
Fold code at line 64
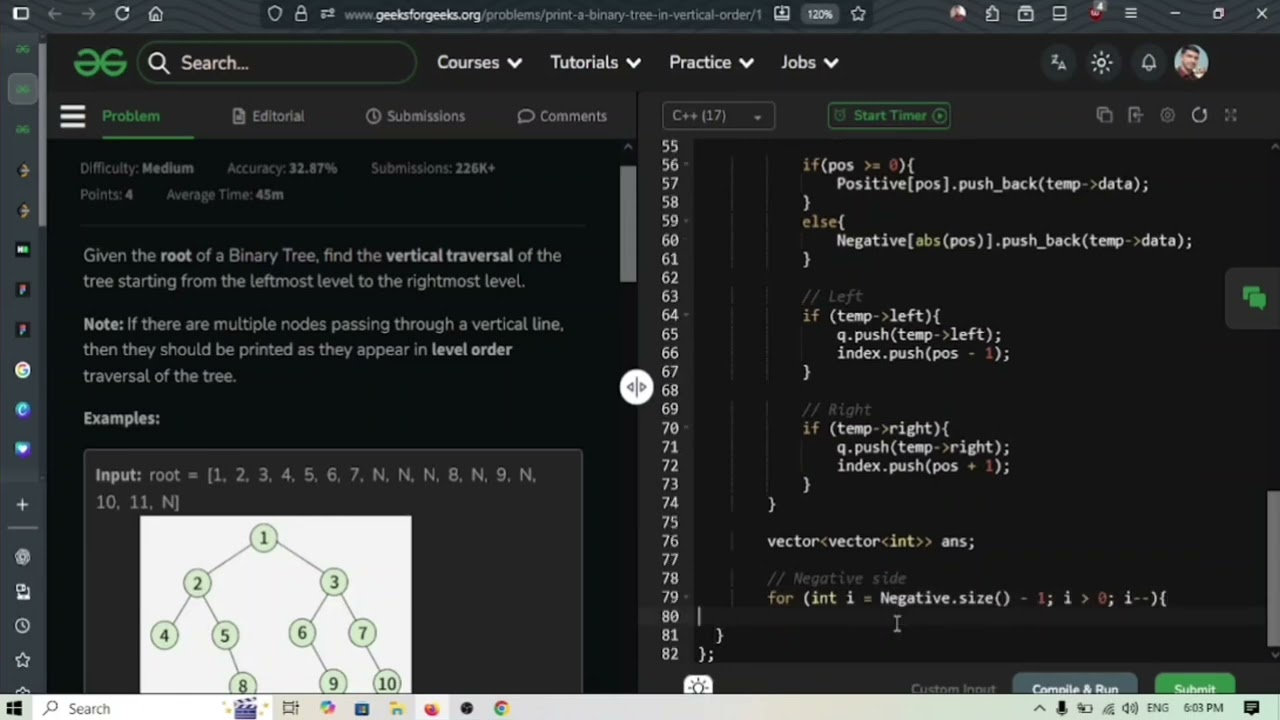coord(685,316)
